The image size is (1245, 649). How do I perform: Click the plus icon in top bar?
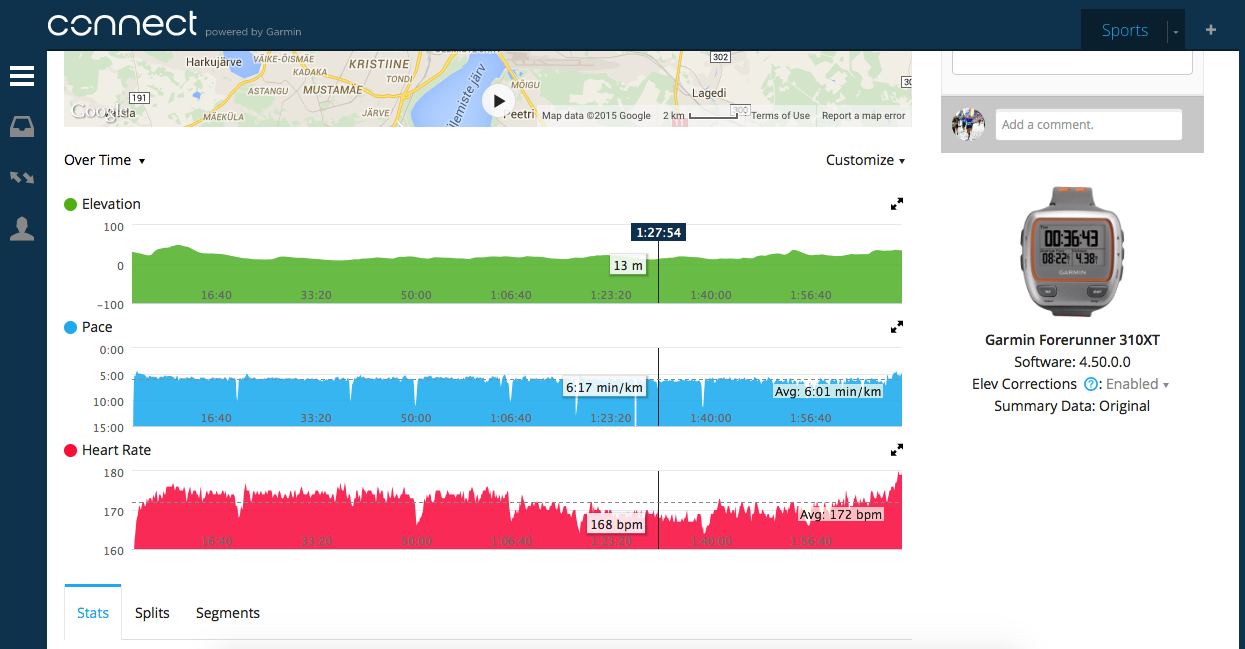coord(1211,30)
